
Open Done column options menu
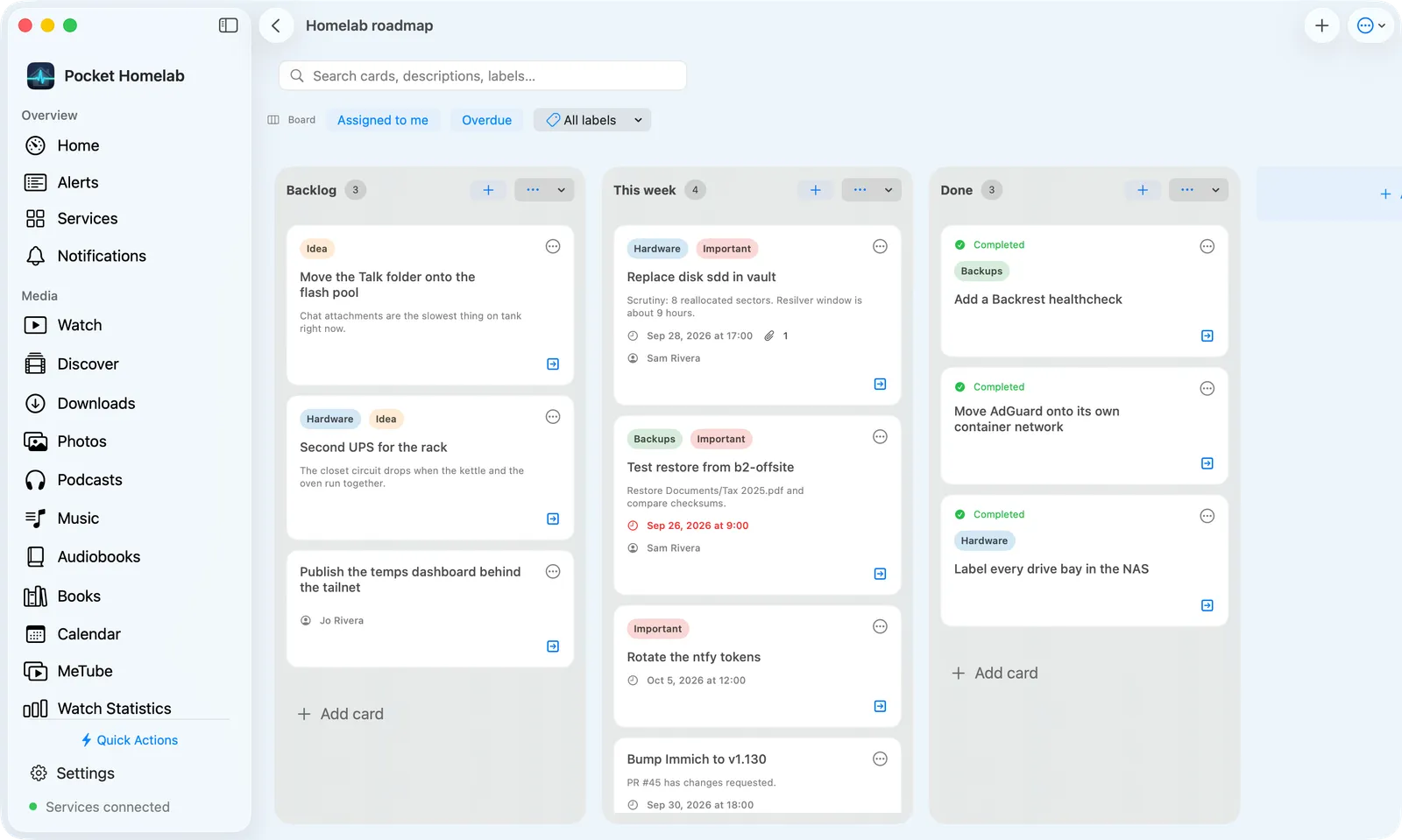click(x=1198, y=190)
